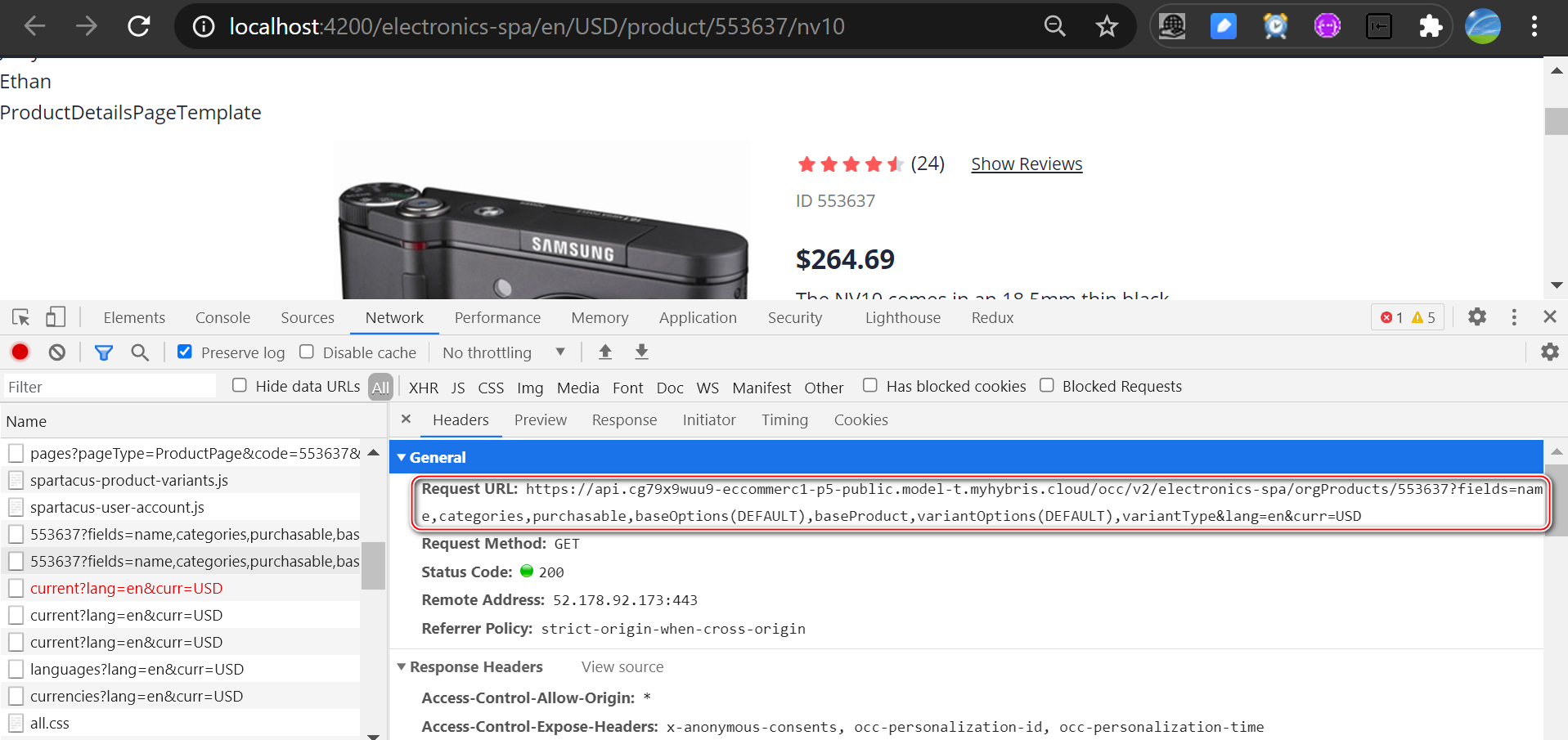Focus the network Filter text field
Image resolution: width=1568 pixels, height=740 pixels.
point(110,386)
